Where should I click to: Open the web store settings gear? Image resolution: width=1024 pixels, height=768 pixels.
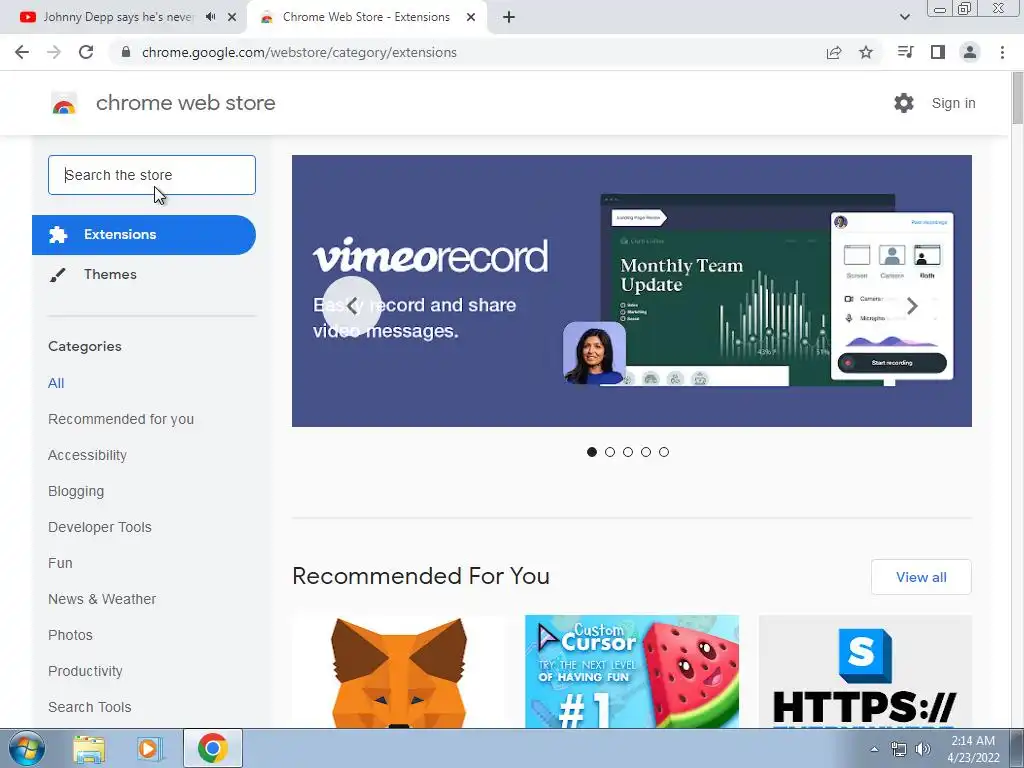[904, 103]
